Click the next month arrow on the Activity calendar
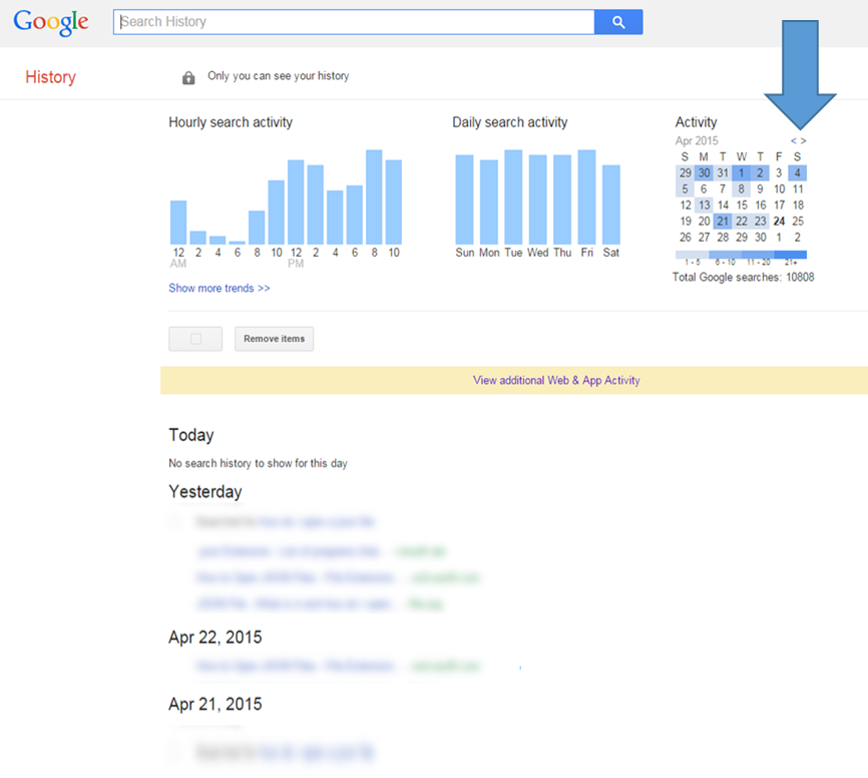Viewport: 868px width, 778px height. pyautogui.click(x=802, y=141)
